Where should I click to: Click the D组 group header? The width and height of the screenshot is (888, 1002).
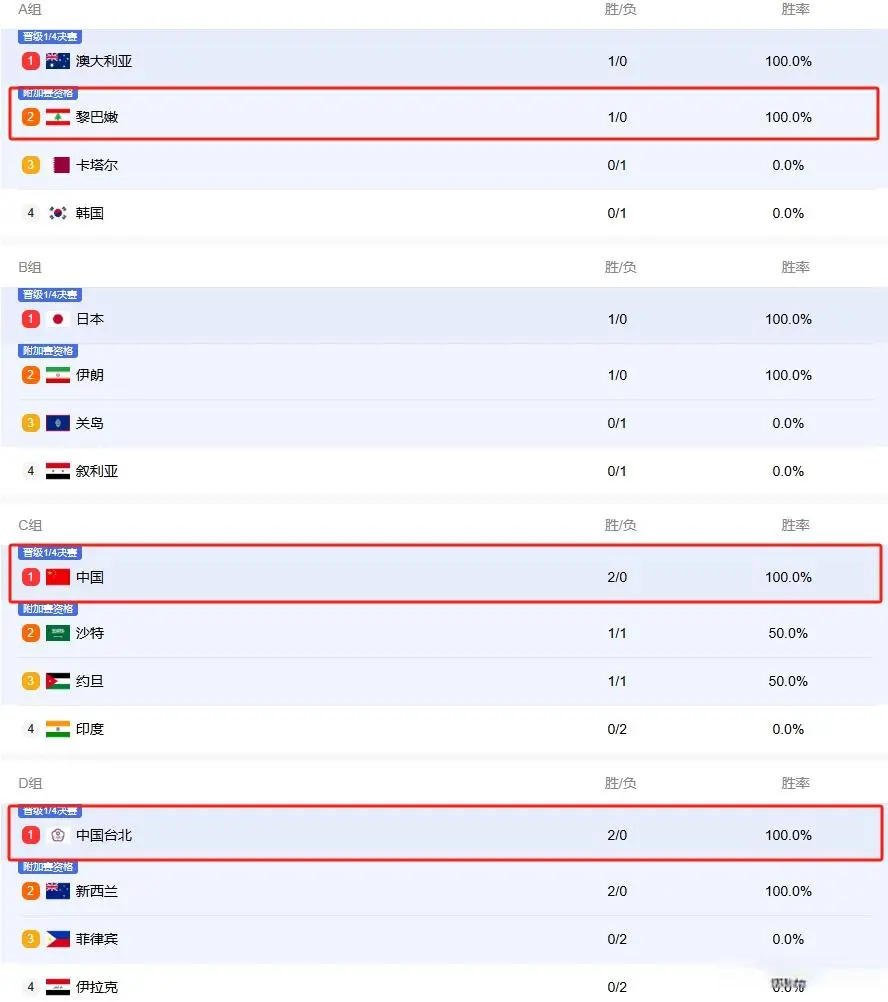(x=30, y=783)
